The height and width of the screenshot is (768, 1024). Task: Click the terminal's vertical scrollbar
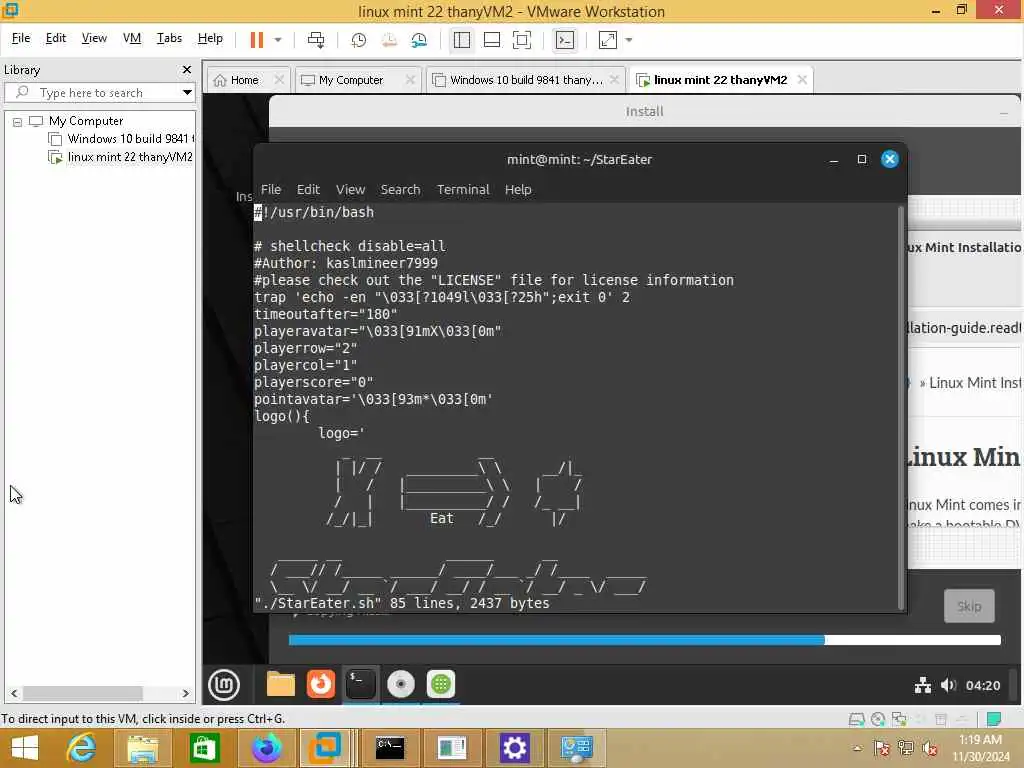pyautogui.click(x=902, y=408)
